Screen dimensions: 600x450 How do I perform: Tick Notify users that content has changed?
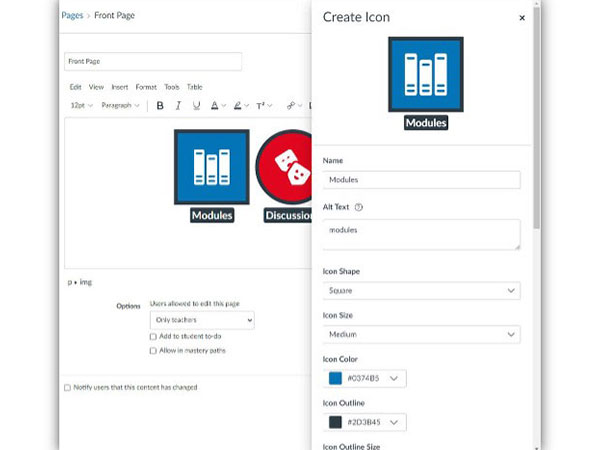(x=67, y=387)
